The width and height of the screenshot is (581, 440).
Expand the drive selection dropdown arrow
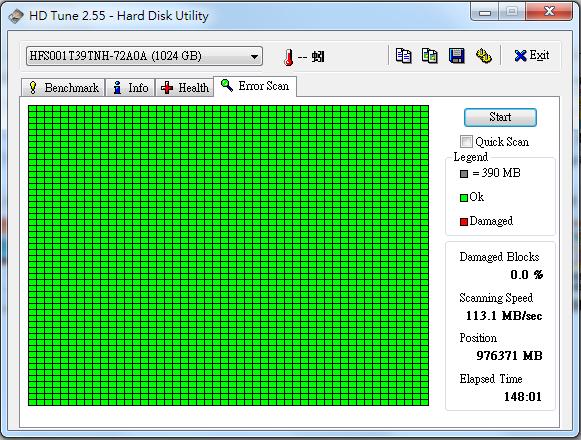(254, 57)
